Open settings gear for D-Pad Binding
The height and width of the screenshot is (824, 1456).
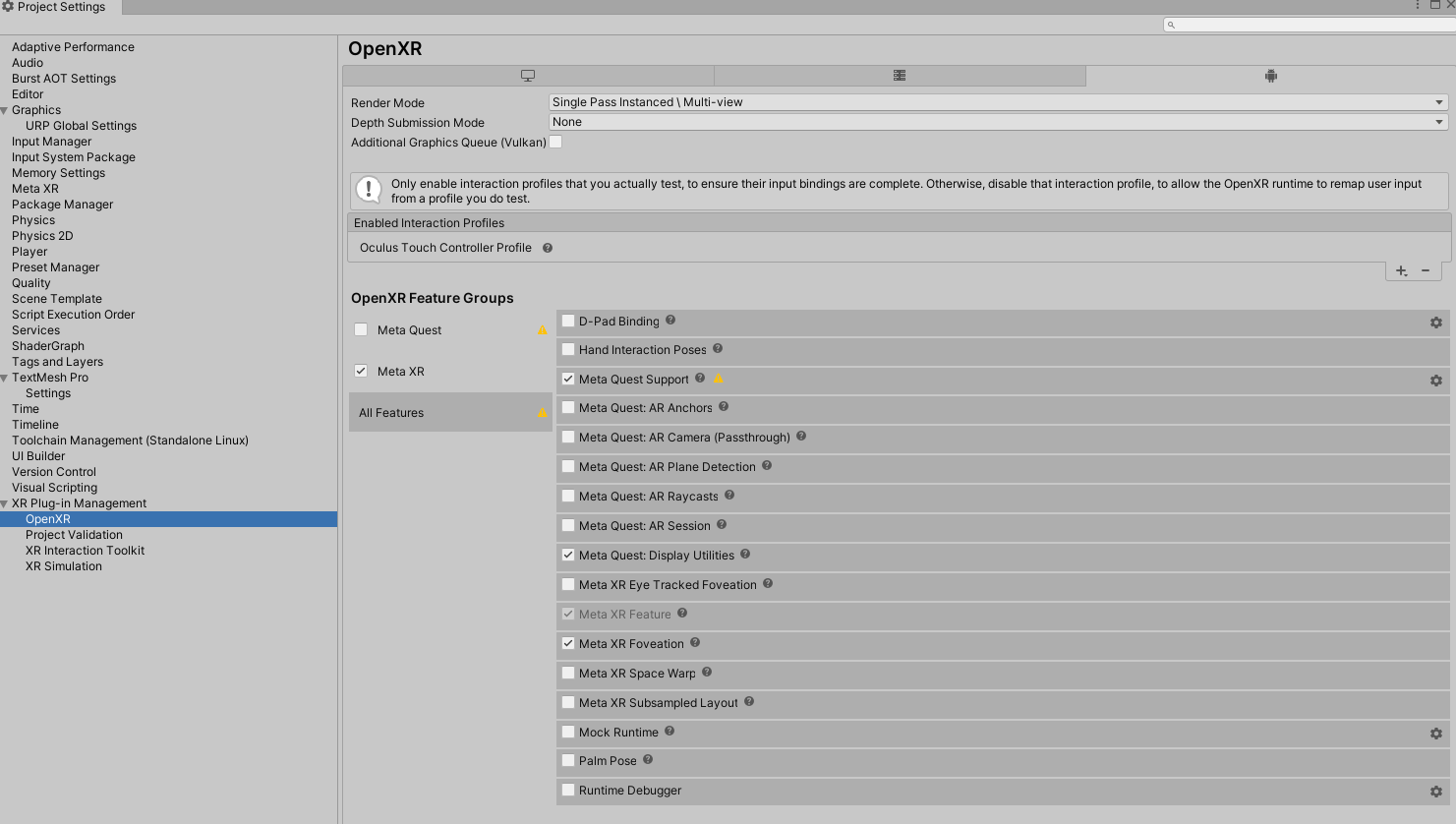click(1436, 322)
